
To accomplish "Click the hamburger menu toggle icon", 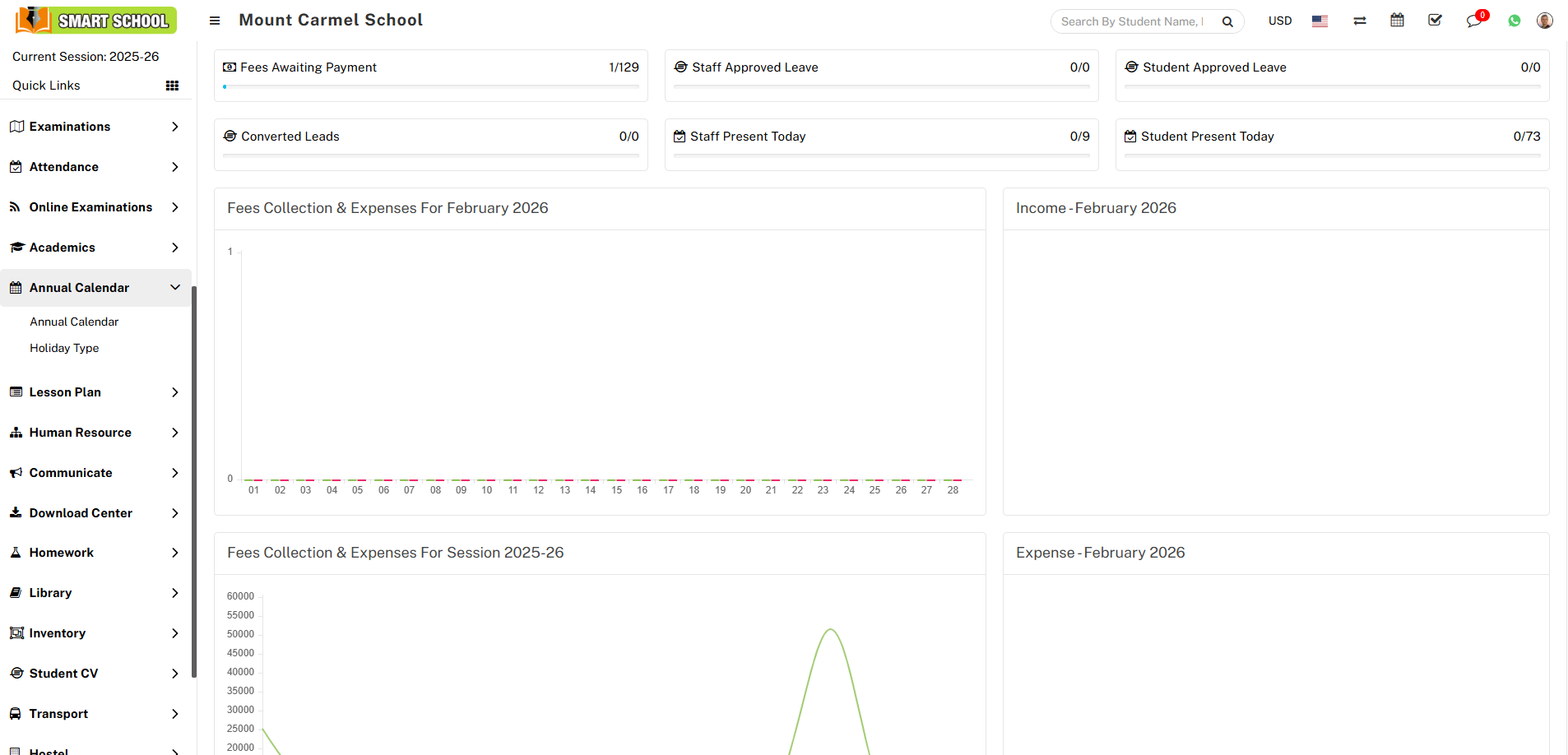I will [x=215, y=21].
